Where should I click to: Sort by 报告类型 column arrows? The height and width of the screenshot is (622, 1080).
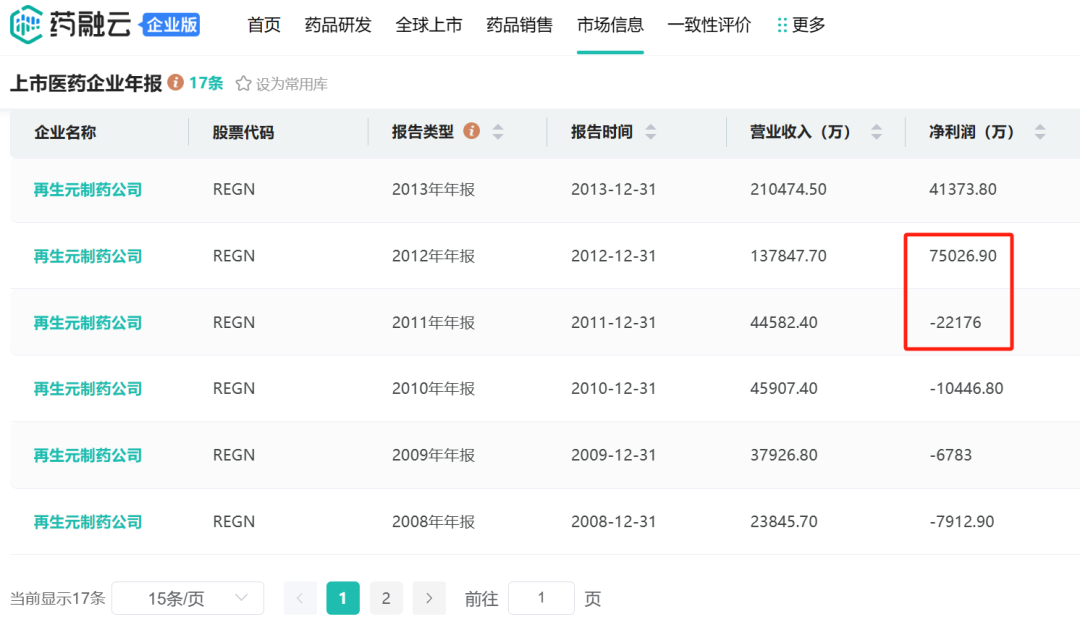pos(498,132)
